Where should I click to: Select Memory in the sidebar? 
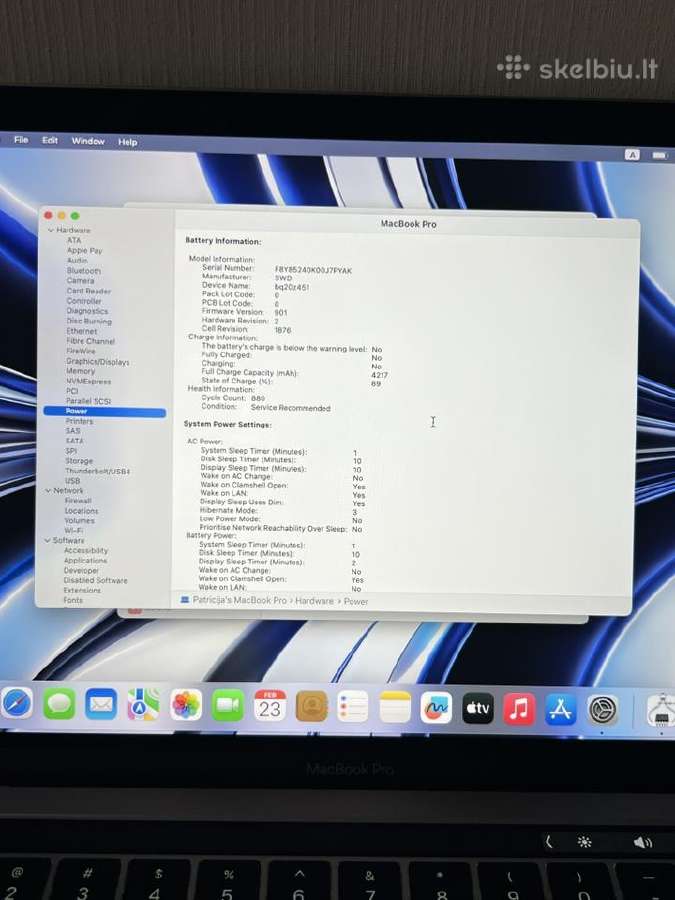pyautogui.click(x=80, y=371)
